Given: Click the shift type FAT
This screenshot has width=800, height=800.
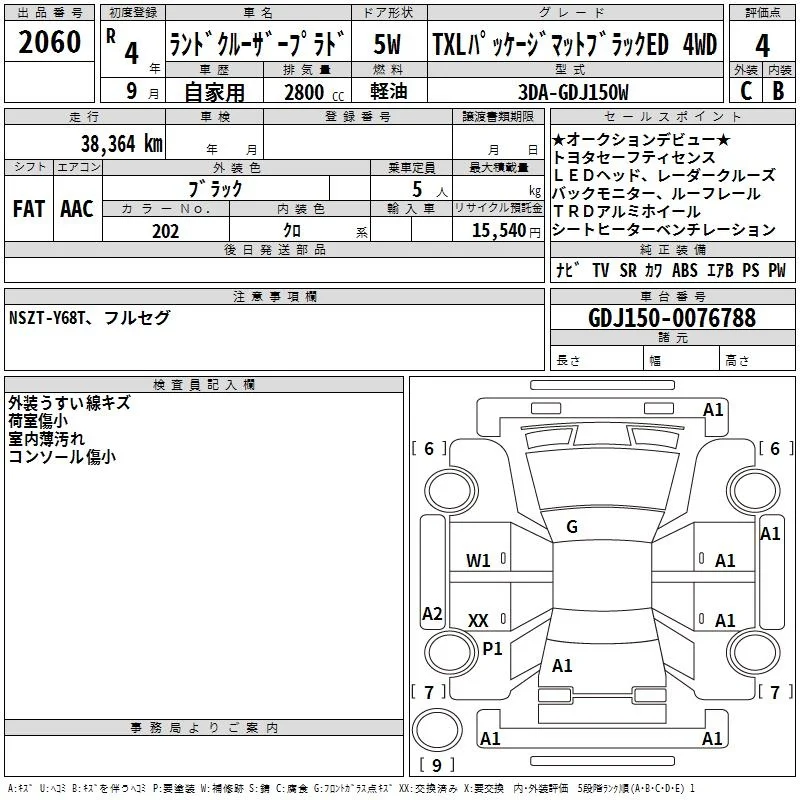Looking at the screenshot, I should point(29,209).
